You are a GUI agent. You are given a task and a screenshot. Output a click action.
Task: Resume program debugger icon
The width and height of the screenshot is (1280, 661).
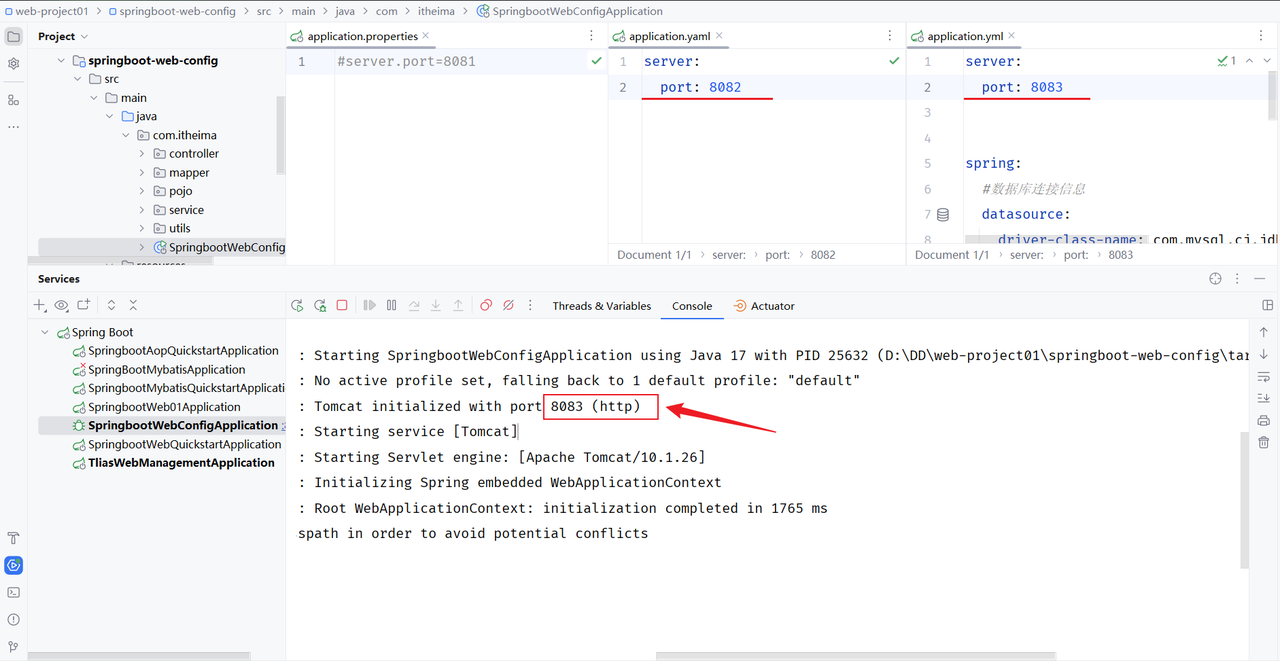point(369,306)
